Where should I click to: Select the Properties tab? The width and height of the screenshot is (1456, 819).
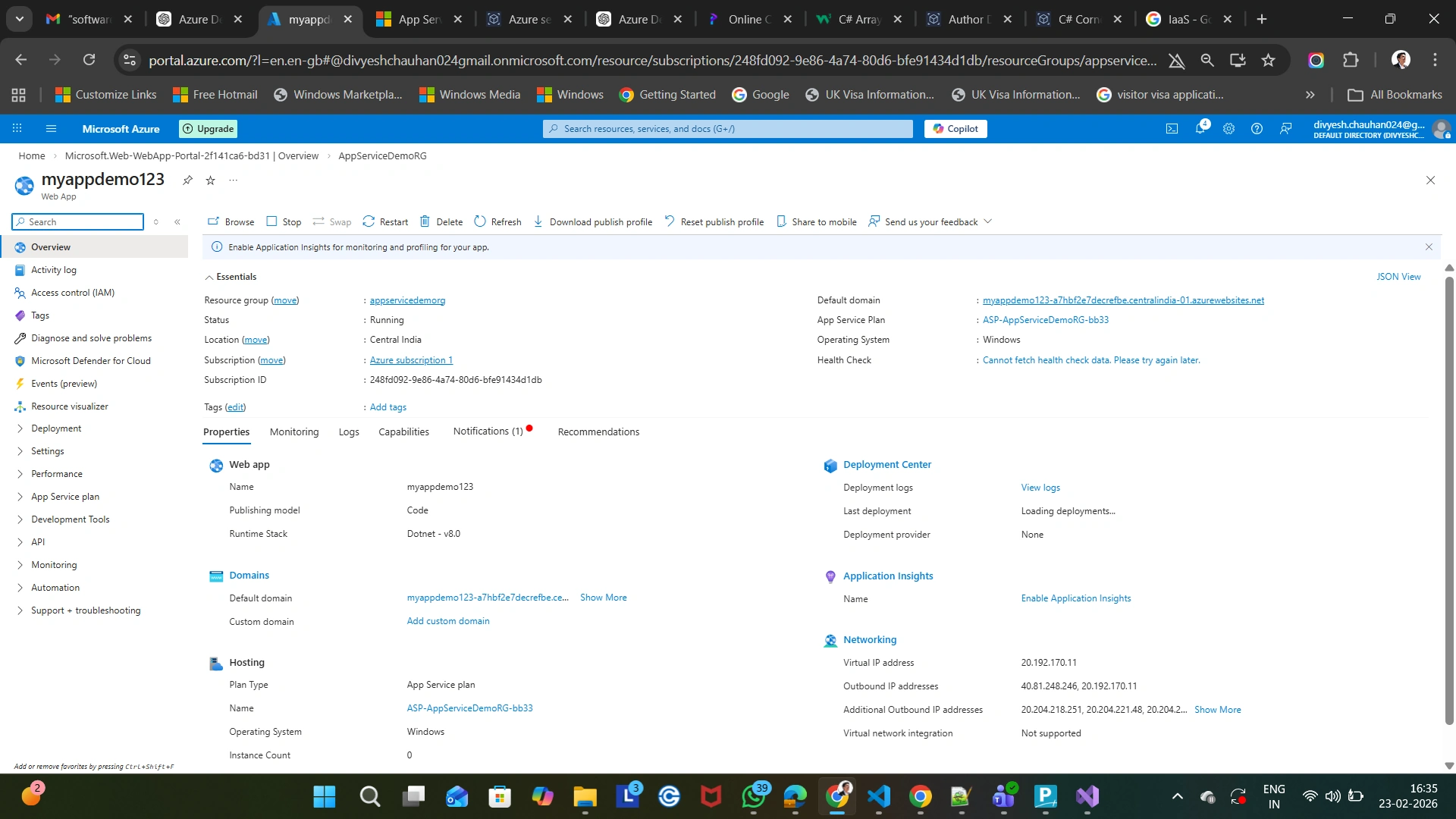(226, 432)
